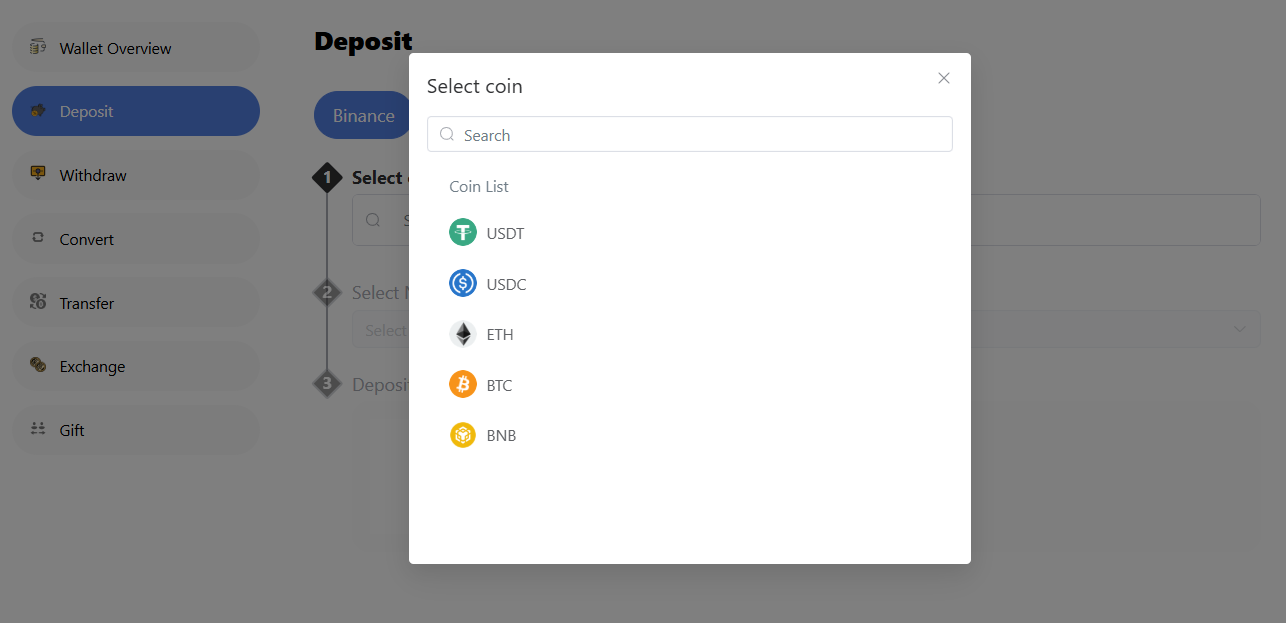Click the Gift sidebar icon
1286x623 pixels.
point(38,429)
